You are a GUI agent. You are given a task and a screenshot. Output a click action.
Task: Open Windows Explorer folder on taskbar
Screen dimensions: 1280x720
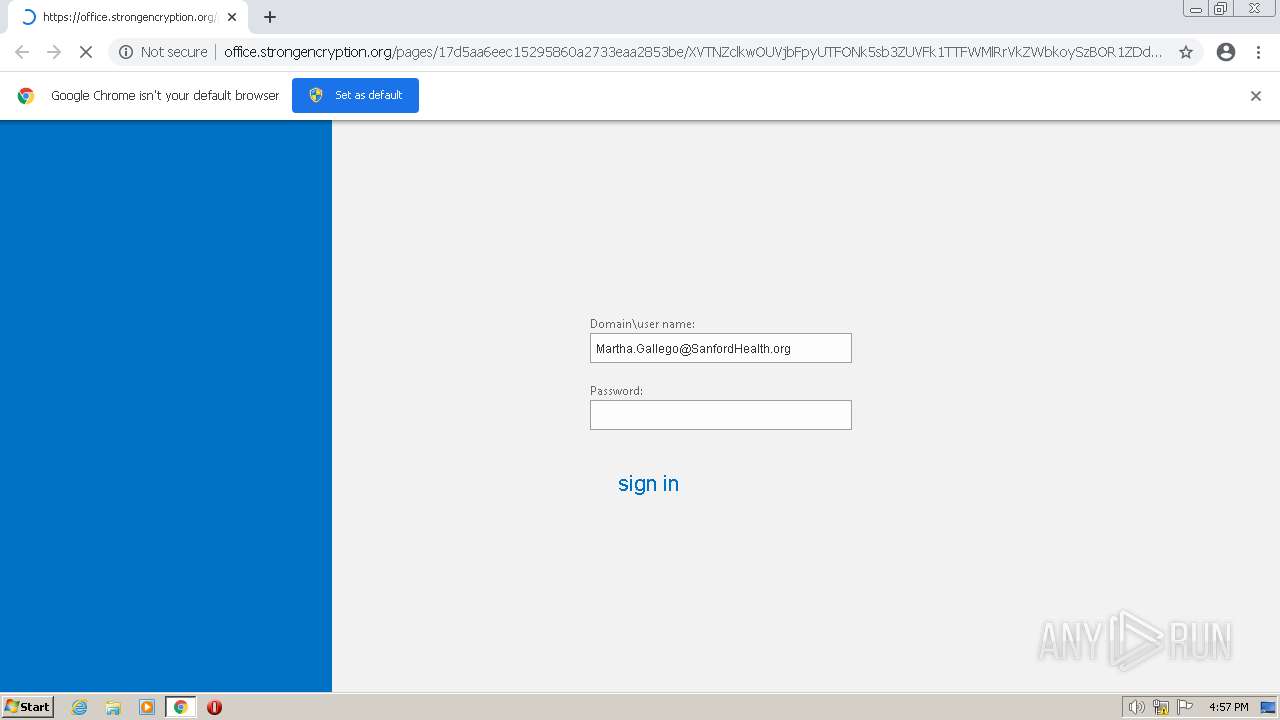tap(113, 707)
